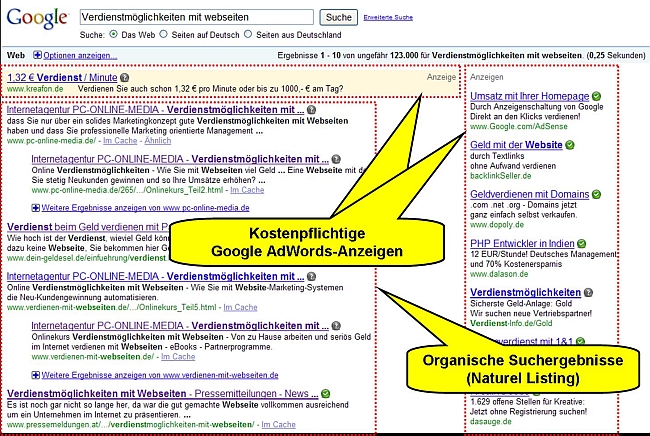This screenshot has height=436, width=650.
Task: Open the result title above www.verdienen-mit-webseiten.de/ URL
Action: (180, 326)
